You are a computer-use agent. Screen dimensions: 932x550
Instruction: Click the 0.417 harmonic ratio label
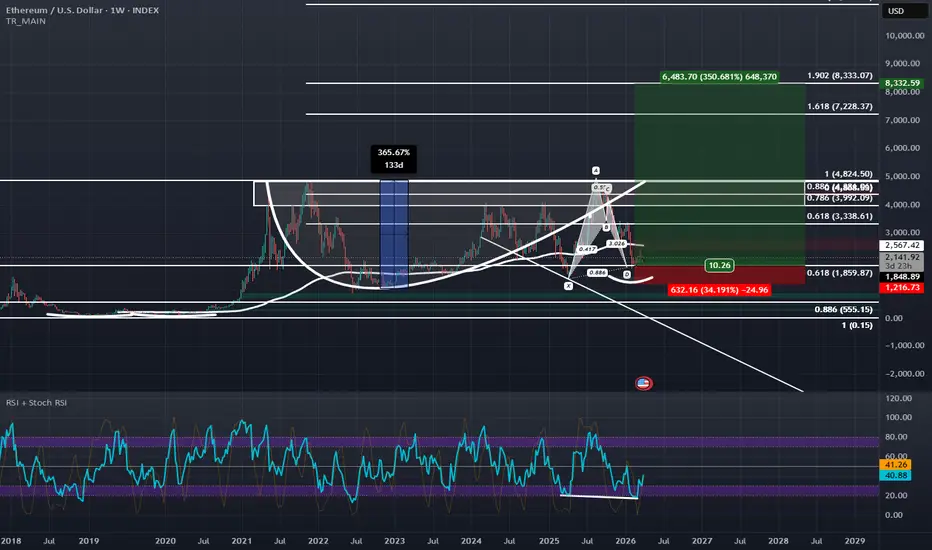click(x=587, y=249)
